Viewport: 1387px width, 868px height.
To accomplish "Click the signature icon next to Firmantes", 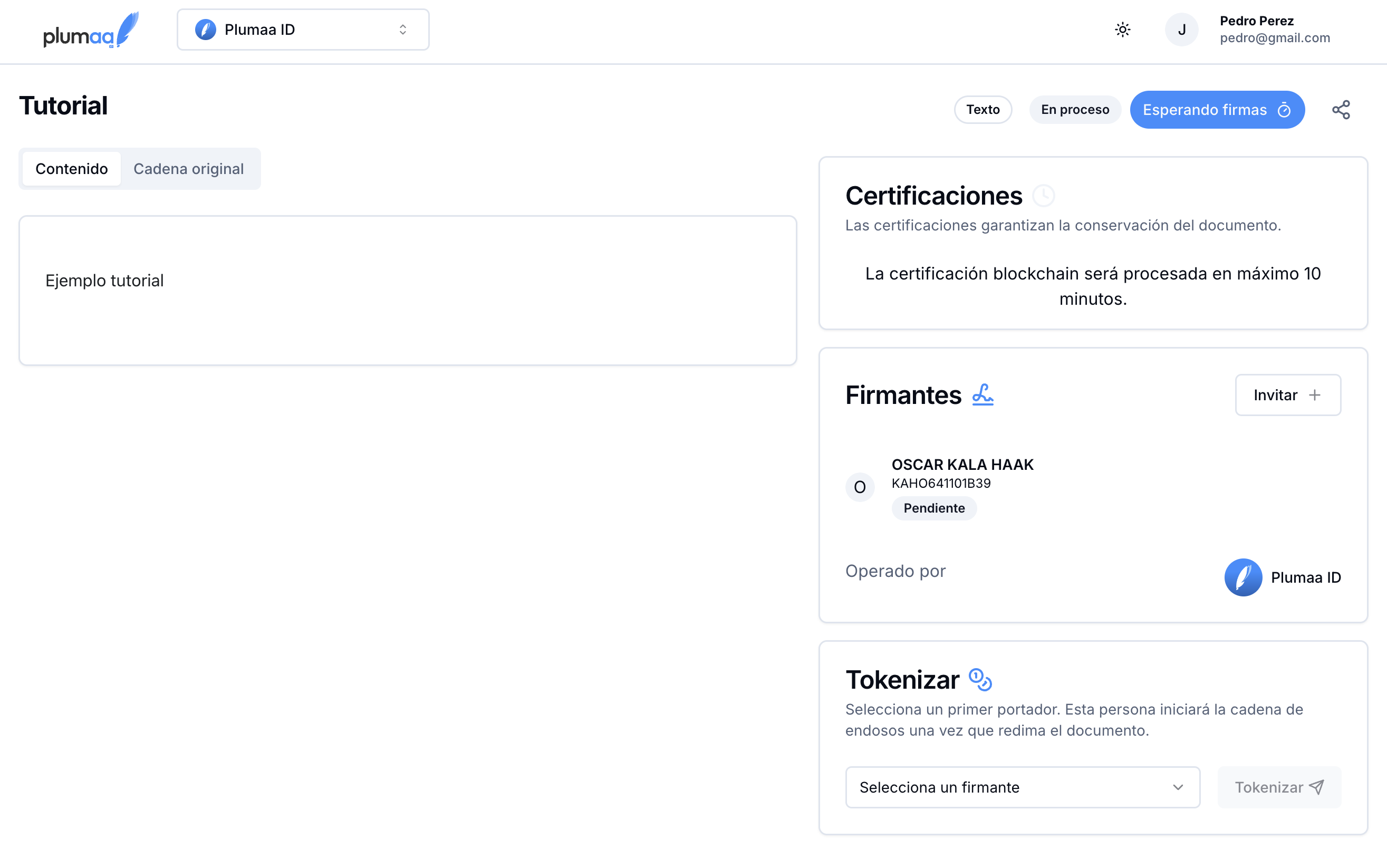I will tap(983, 395).
